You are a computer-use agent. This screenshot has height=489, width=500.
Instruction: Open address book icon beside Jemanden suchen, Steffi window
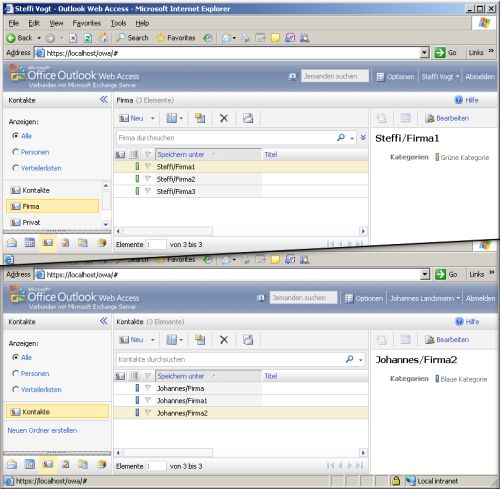point(292,76)
